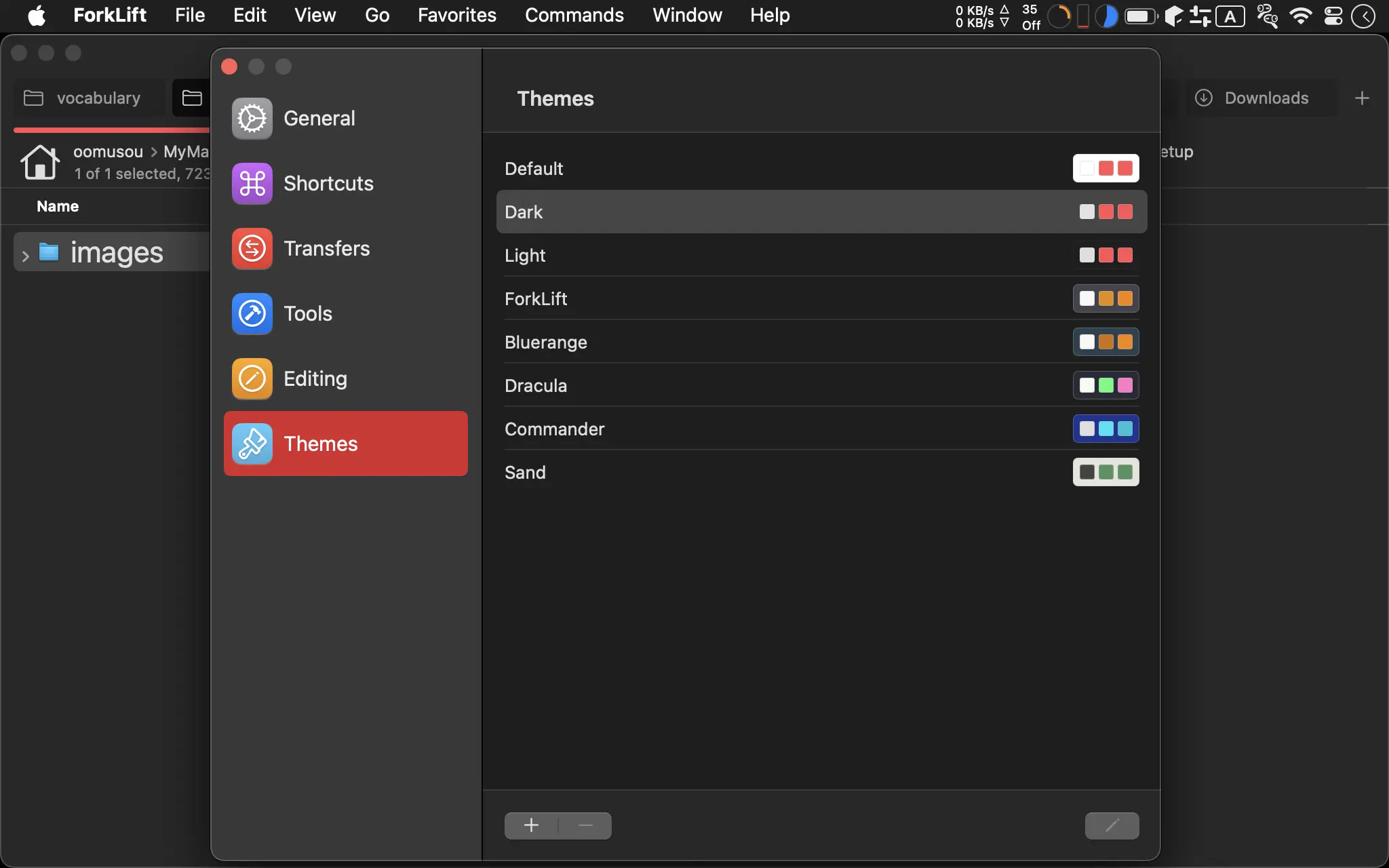Screen dimensions: 1389x868
Task: Sort by the Name column header
Action: tap(58, 206)
